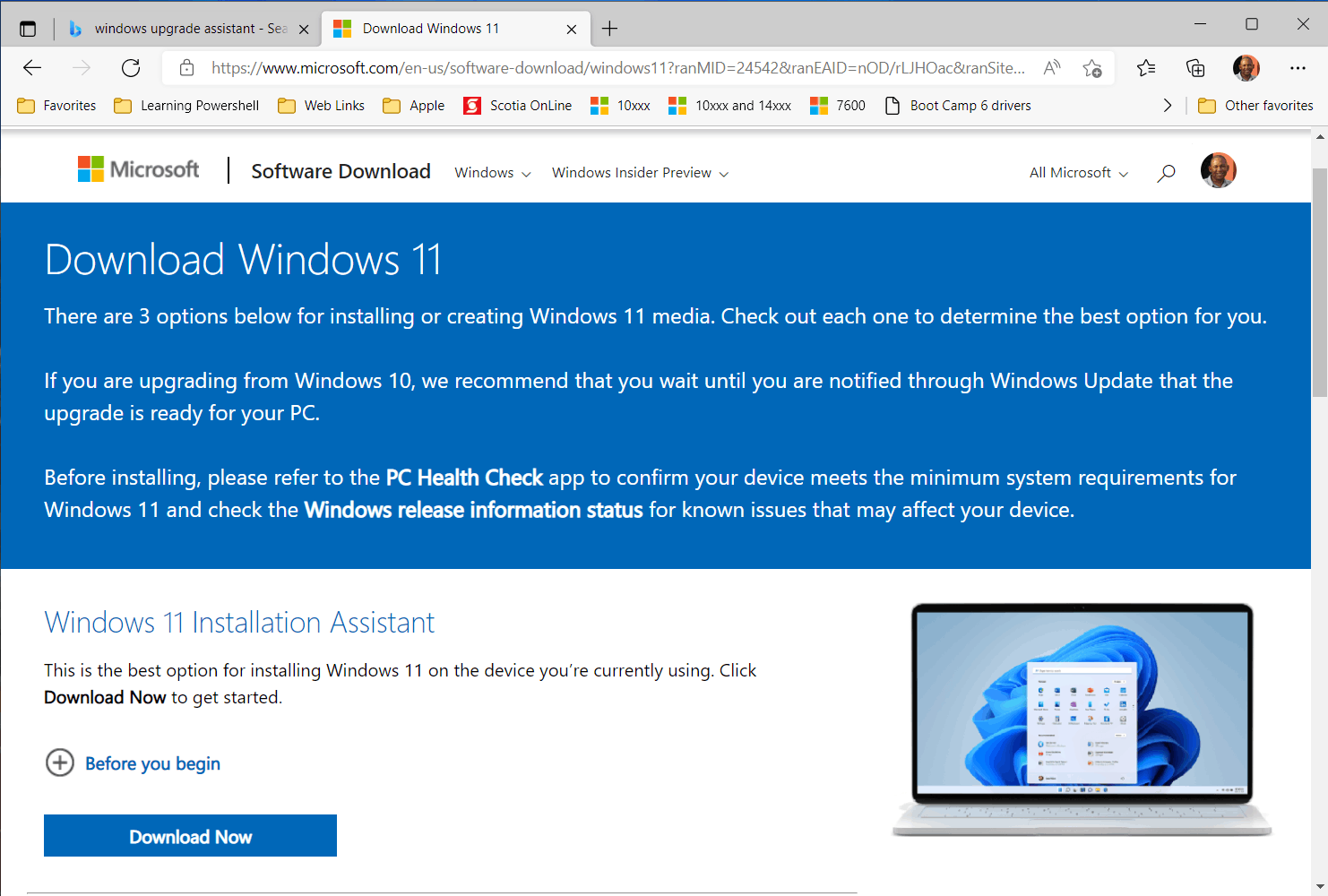Go back to the previous page
The height and width of the screenshot is (896, 1328).
tap(32, 68)
